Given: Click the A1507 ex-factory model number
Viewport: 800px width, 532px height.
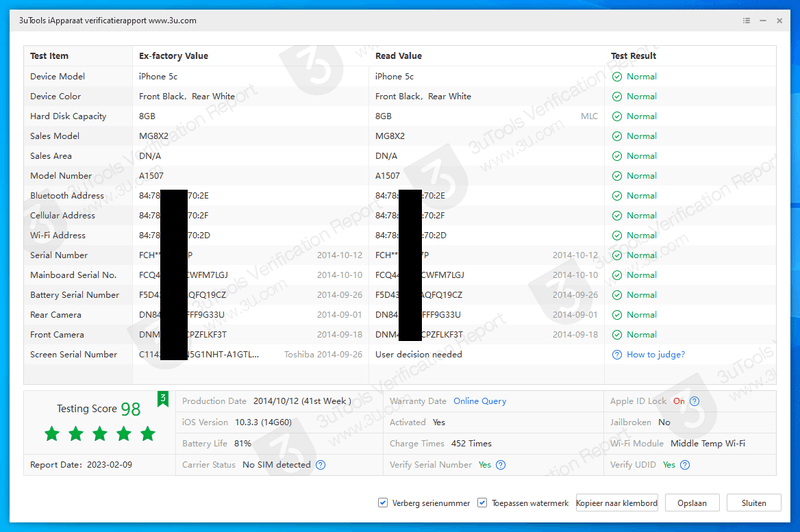Looking at the screenshot, I should (151, 176).
